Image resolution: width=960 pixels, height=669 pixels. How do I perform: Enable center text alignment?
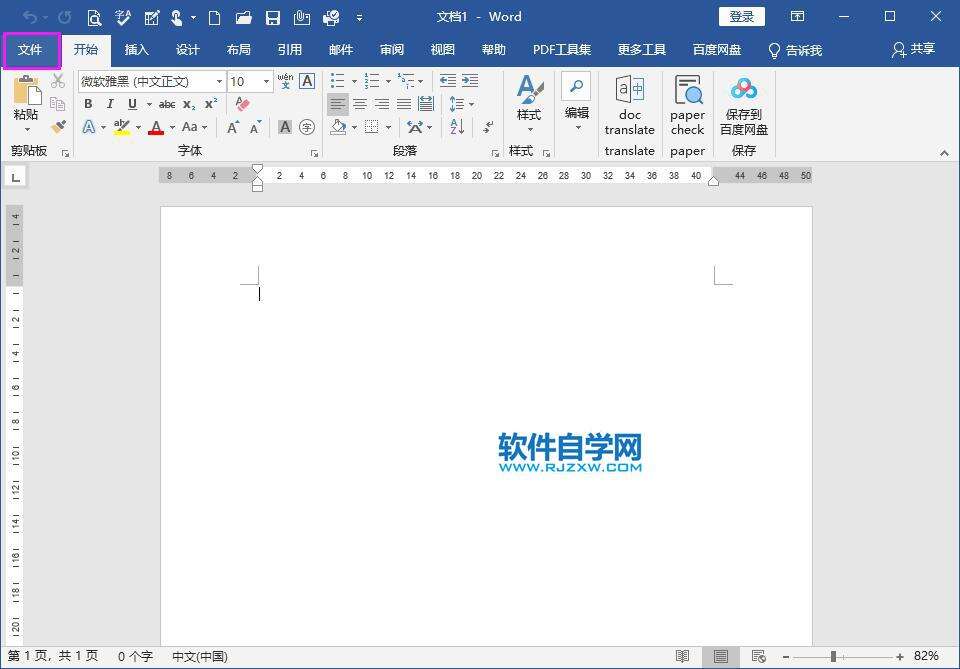point(360,104)
